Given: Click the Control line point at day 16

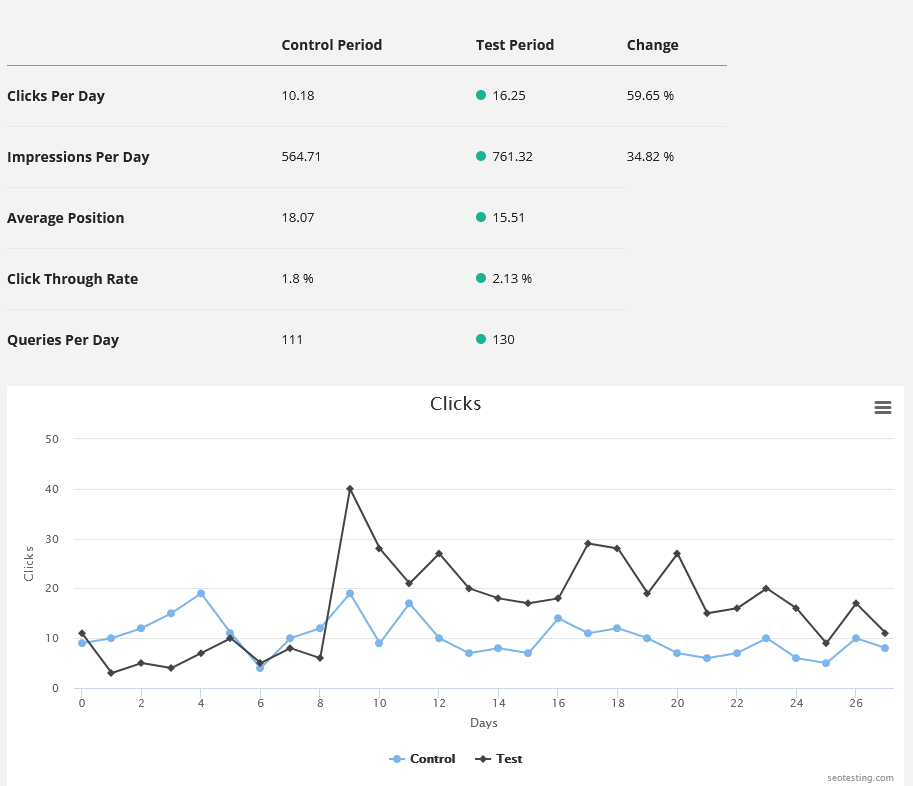Looking at the screenshot, I should click(x=558, y=618).
